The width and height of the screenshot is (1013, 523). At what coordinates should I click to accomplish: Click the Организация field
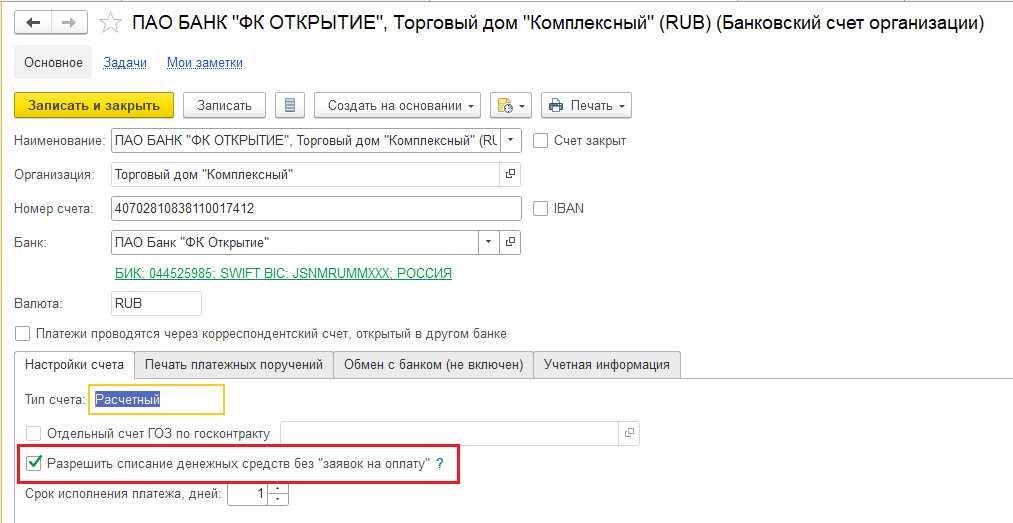pyautogui.click(x=306, y=174)
